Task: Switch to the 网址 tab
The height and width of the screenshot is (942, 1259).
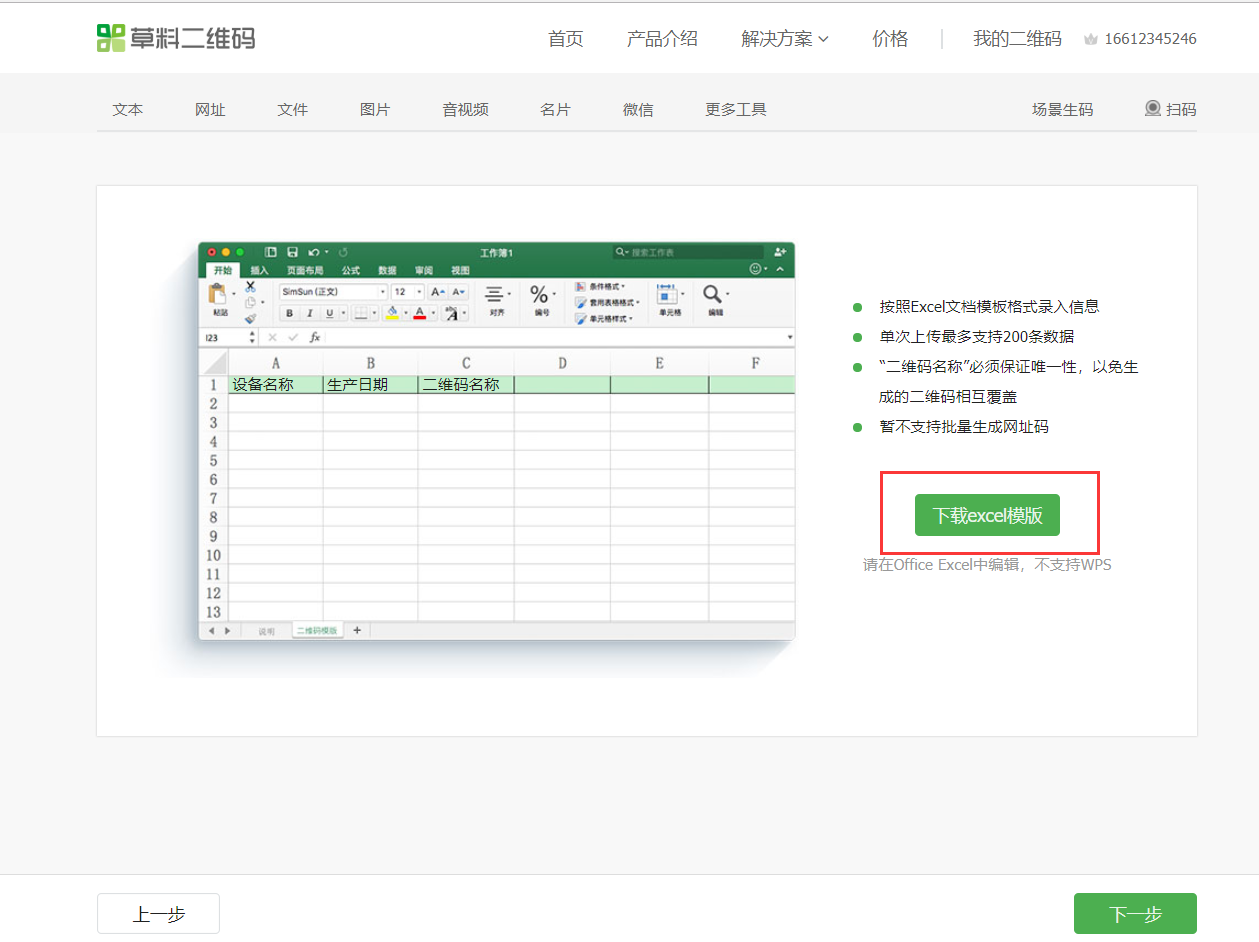Action: point(210,110)
